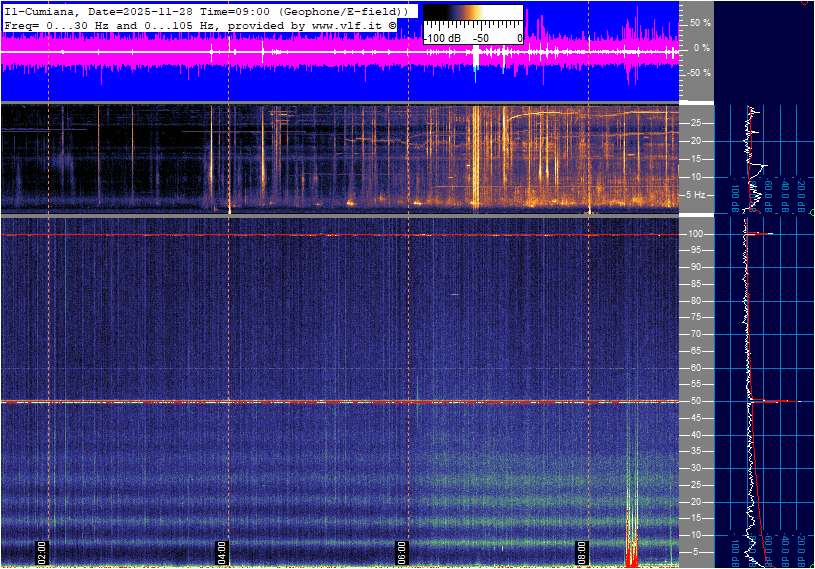Click the 25 label on geophone frequency axis
The height and width of the screenshot is (569, 815).
(x=695, y=123)
